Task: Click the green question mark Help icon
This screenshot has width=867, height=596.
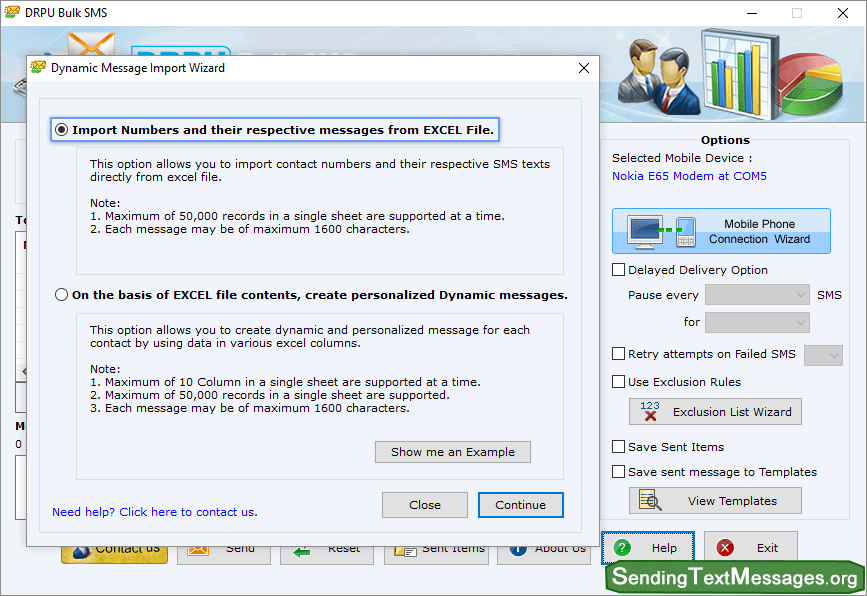Action: click(x=622, y=547)
